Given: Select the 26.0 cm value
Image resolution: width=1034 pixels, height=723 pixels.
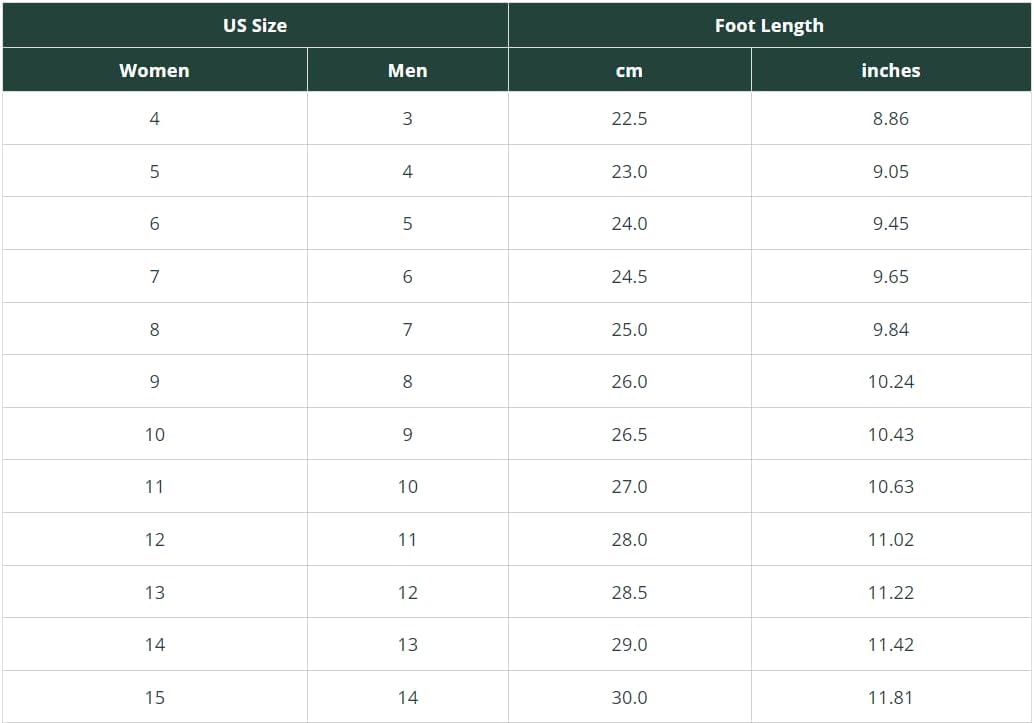Looking at the screenshot, I should [629, 382].
